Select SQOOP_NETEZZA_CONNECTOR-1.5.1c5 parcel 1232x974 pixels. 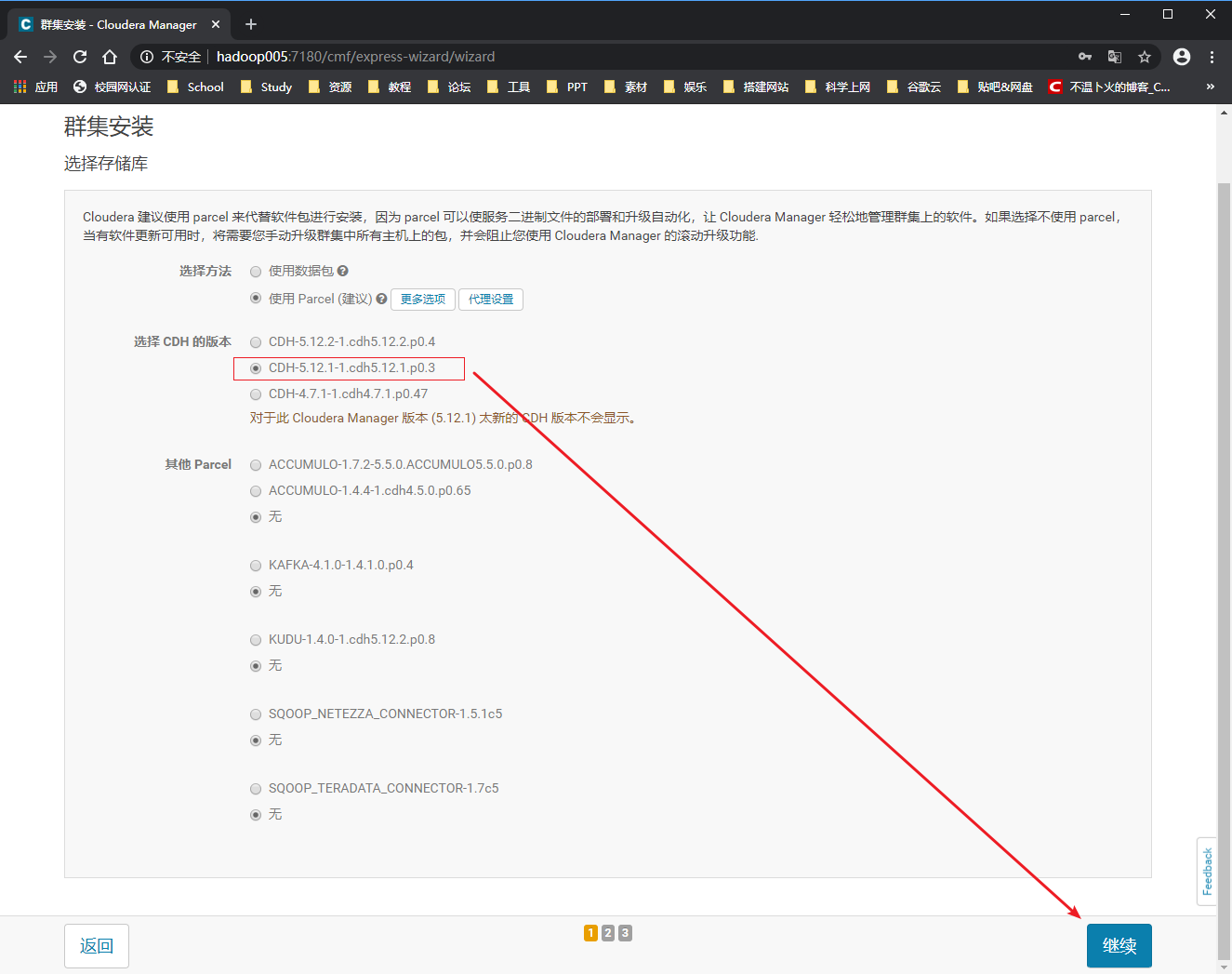256,714
